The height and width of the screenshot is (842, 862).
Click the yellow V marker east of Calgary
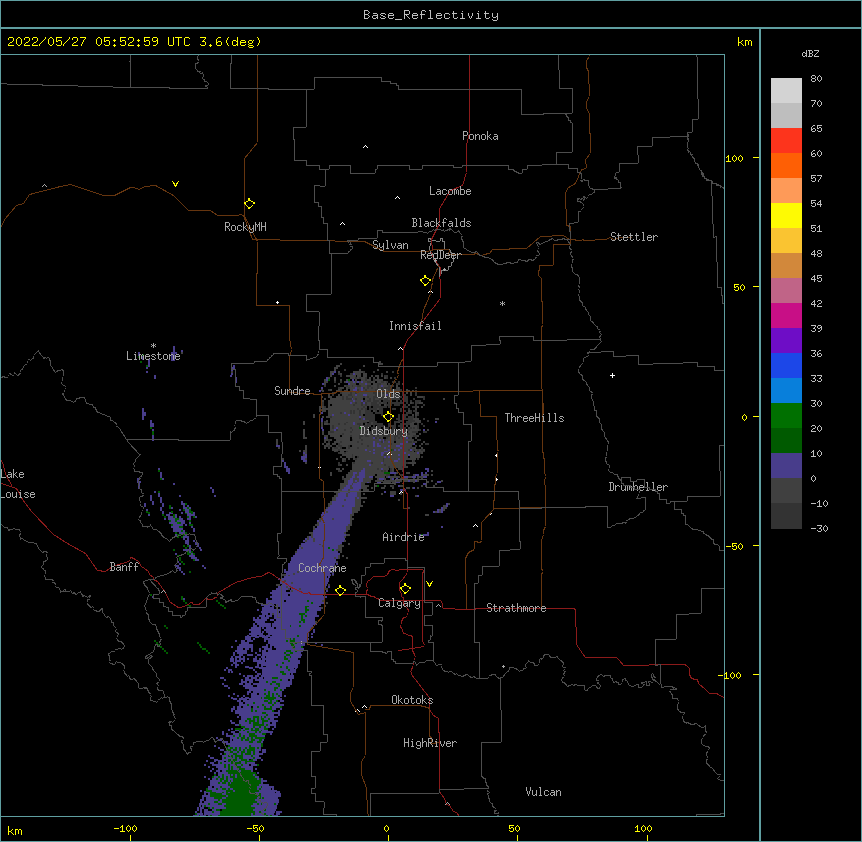click(x=429, y=584)
